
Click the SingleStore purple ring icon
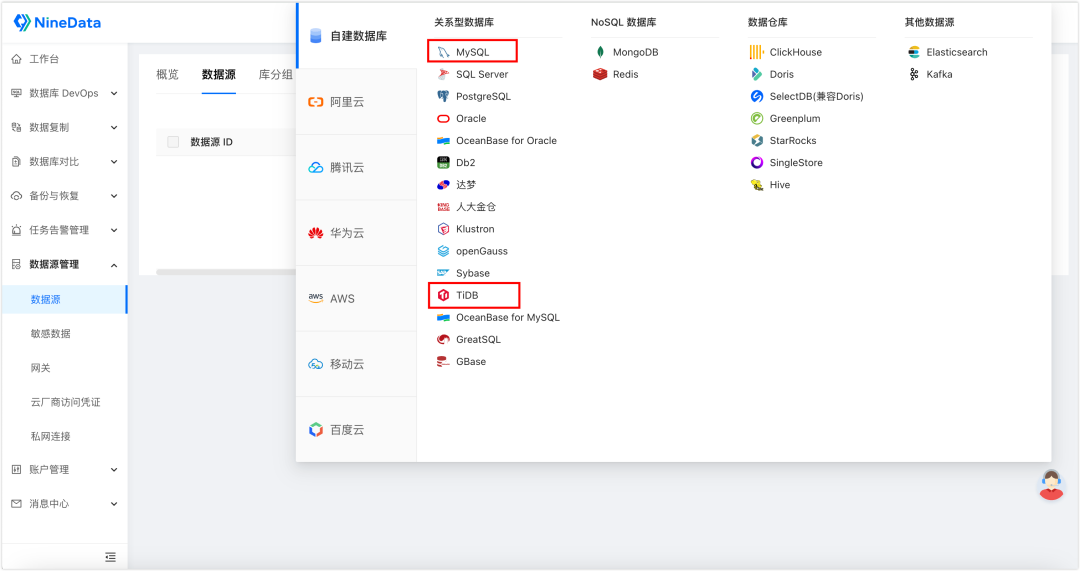[757, 163]
